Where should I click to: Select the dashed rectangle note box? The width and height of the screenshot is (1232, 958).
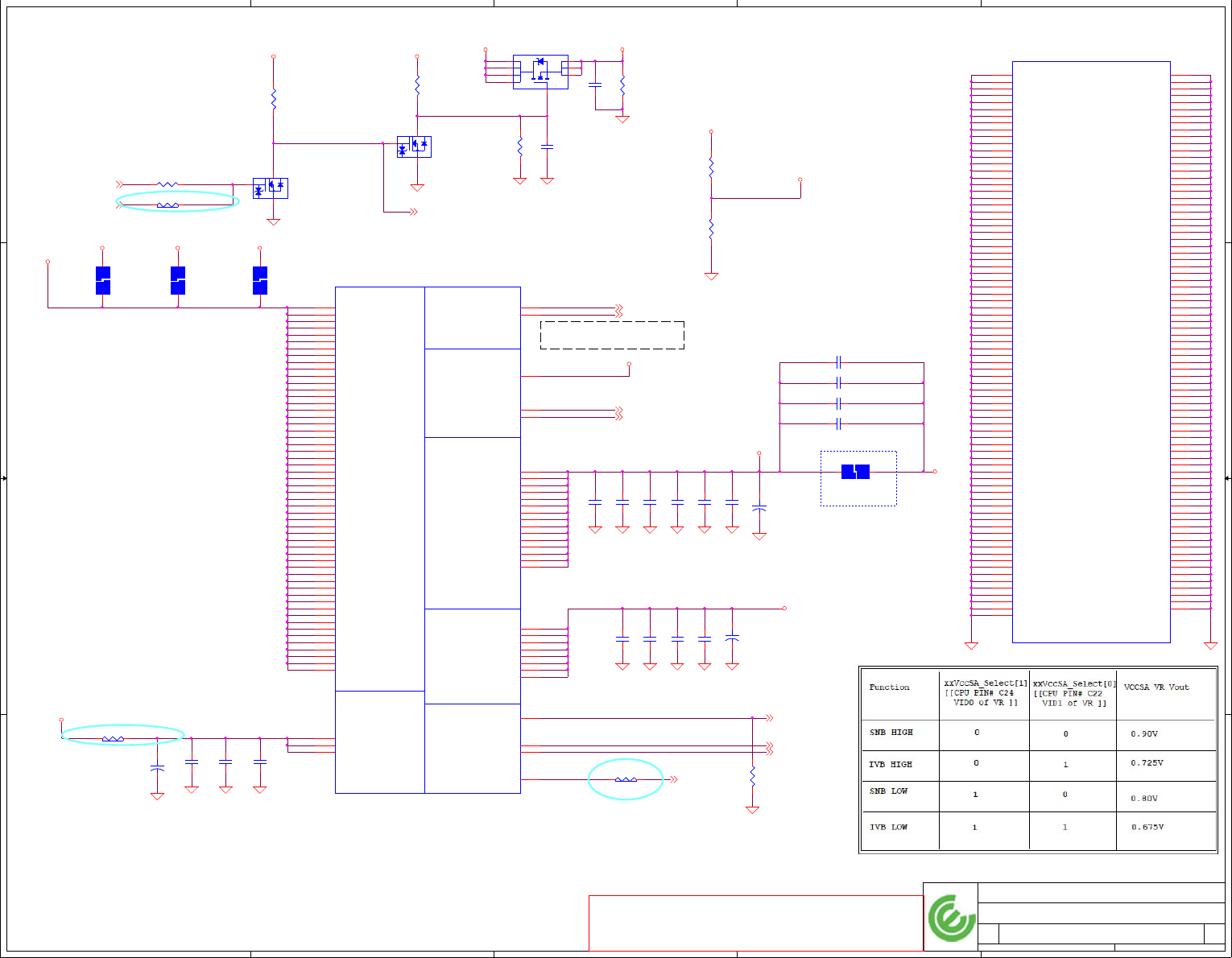click(612, 335)
